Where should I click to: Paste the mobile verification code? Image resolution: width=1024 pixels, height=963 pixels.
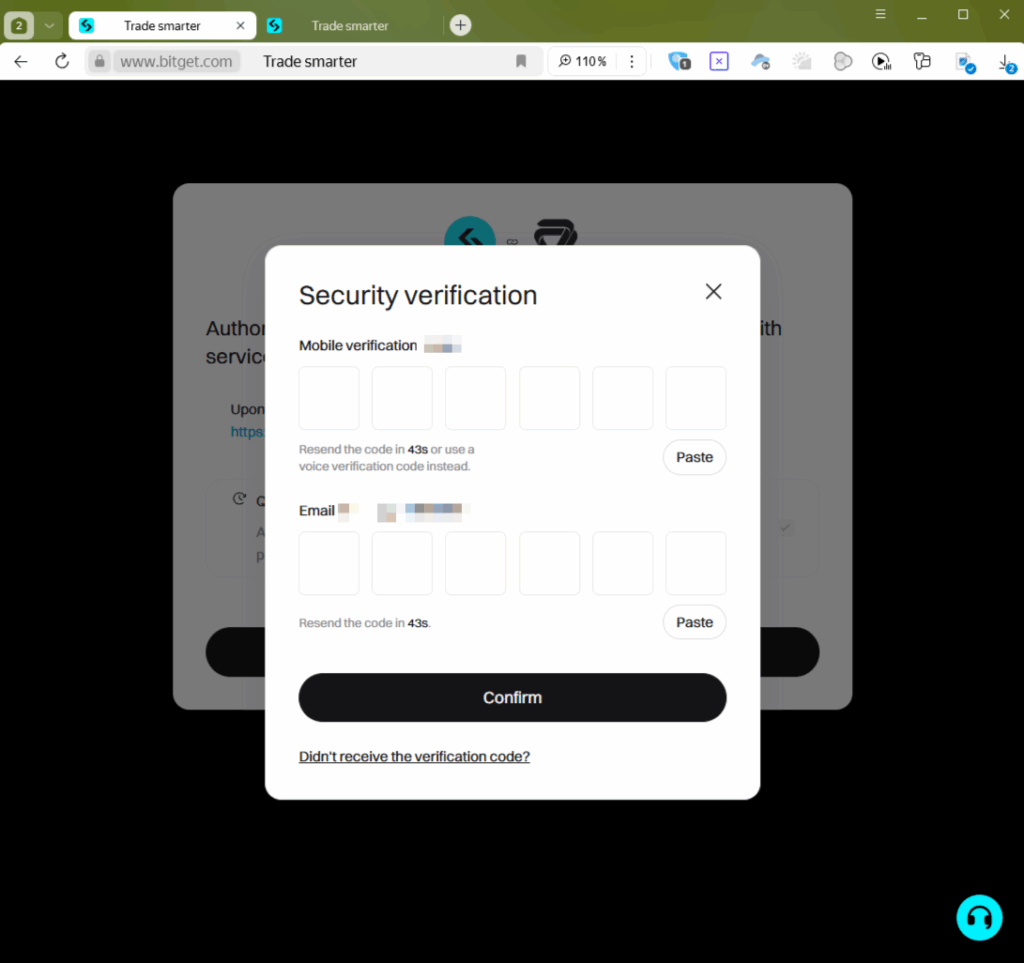694,457
